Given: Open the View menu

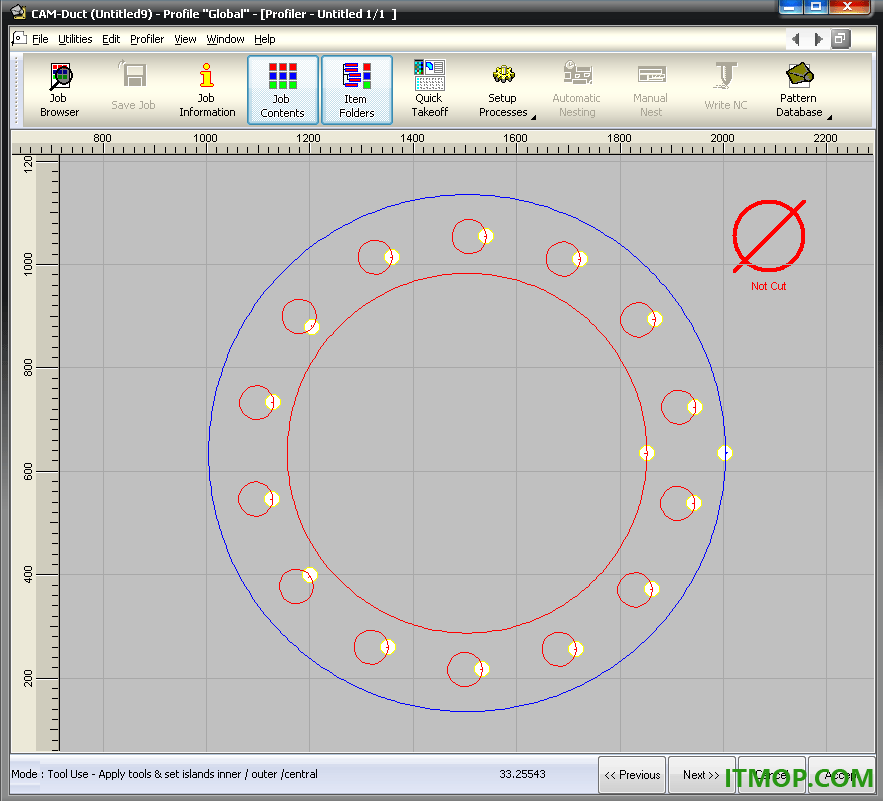Looking at the screenshot, I should tap(185, 39).
